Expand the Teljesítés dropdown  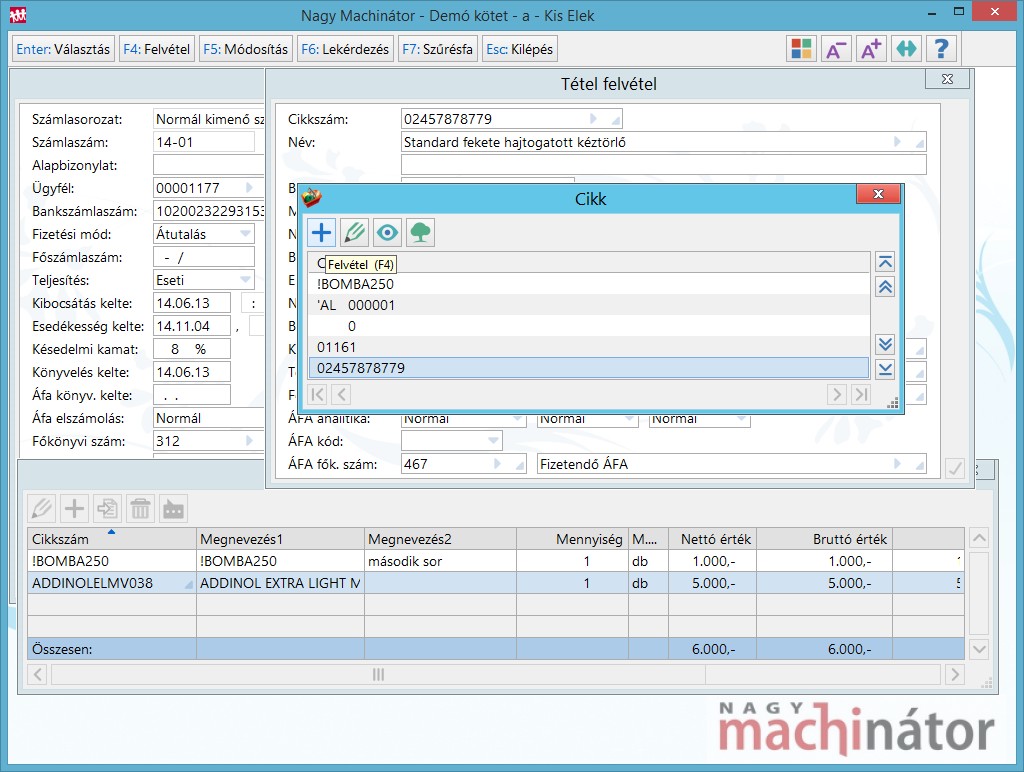245,280
